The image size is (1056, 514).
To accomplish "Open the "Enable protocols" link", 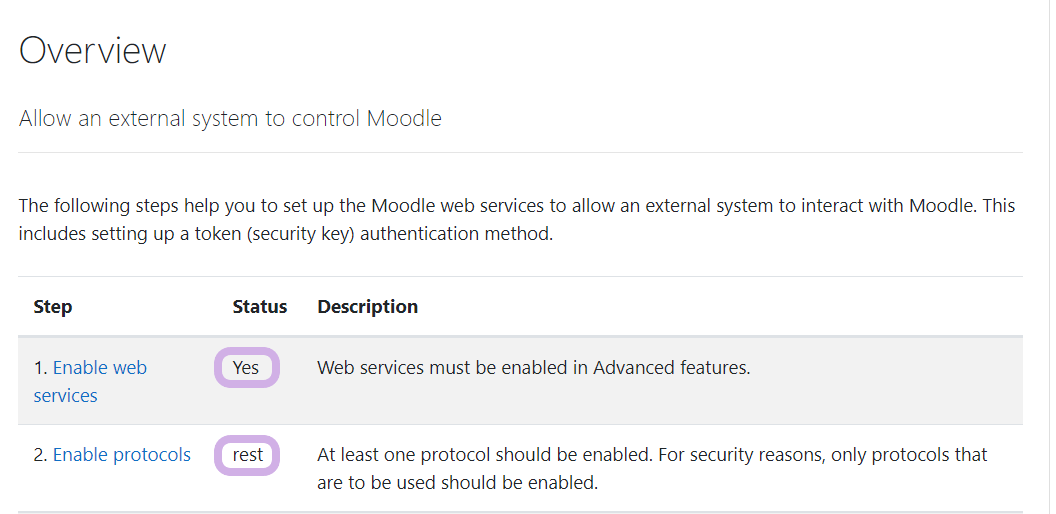I will click(x=121, y=455).
